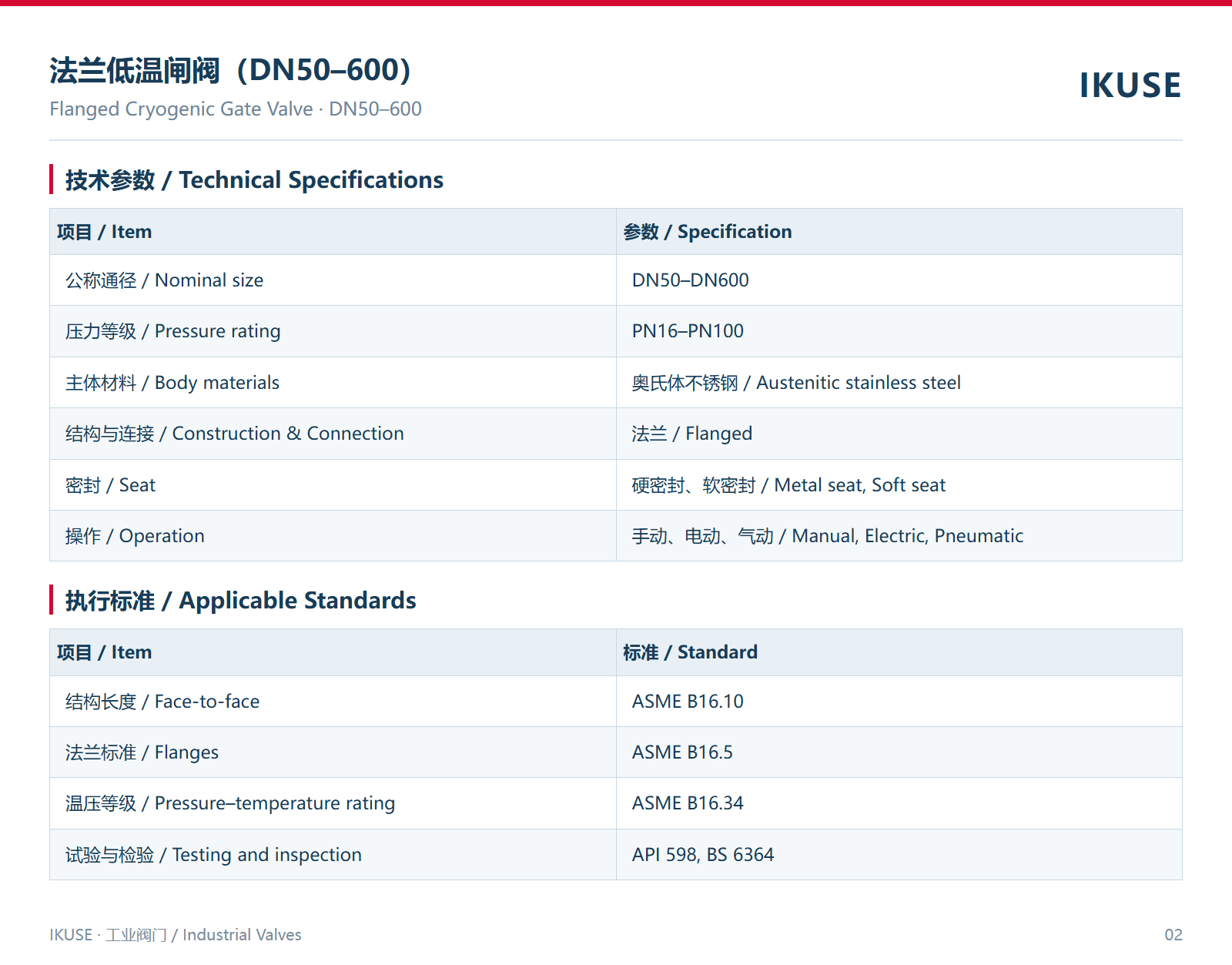
Task: Click the value 'DN50–DN600'
Action: (x=690, y=280)
